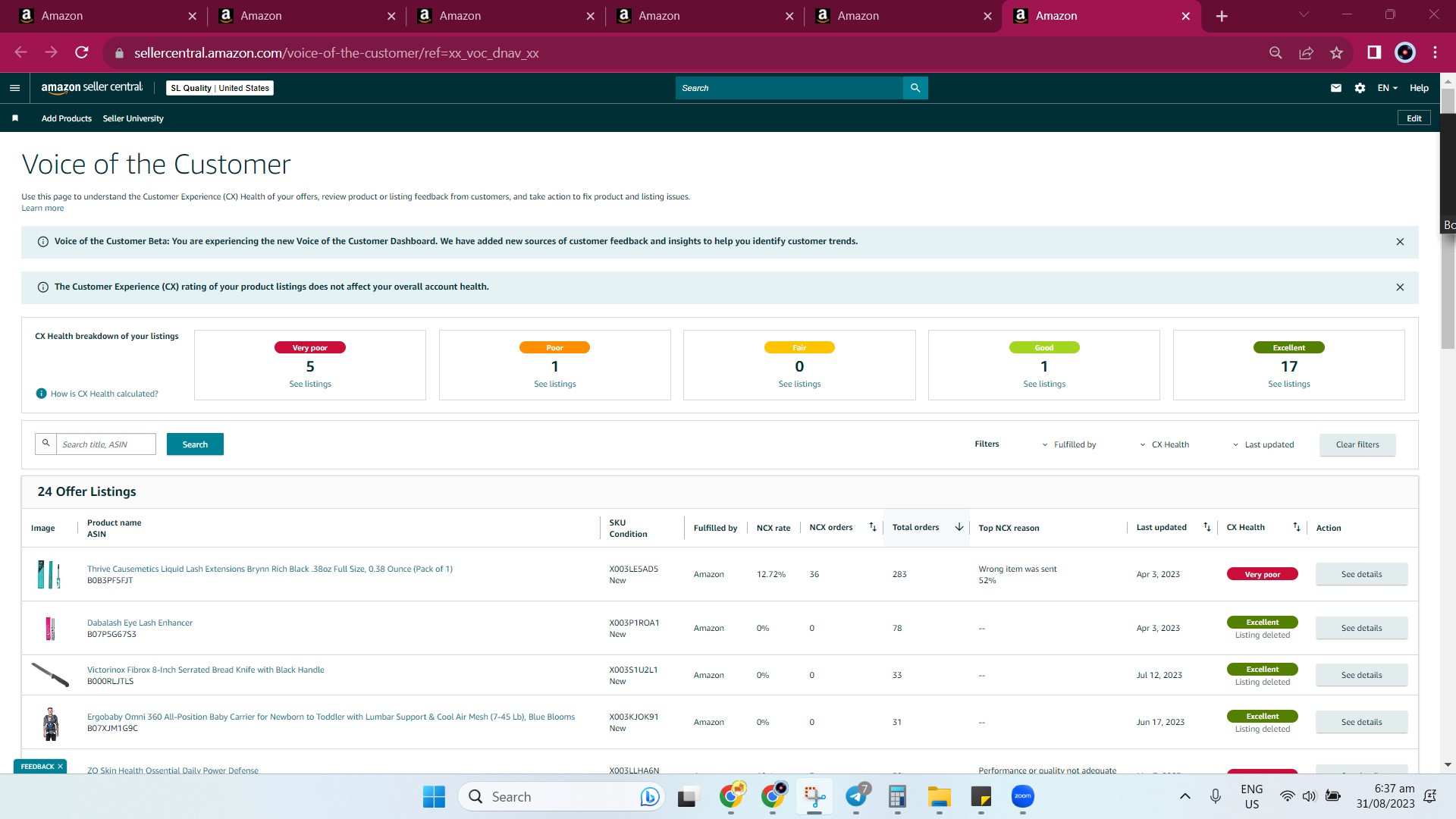Sort by Total orders down arrow
This screenshot has width=1456, height=819.
point(959,527)
